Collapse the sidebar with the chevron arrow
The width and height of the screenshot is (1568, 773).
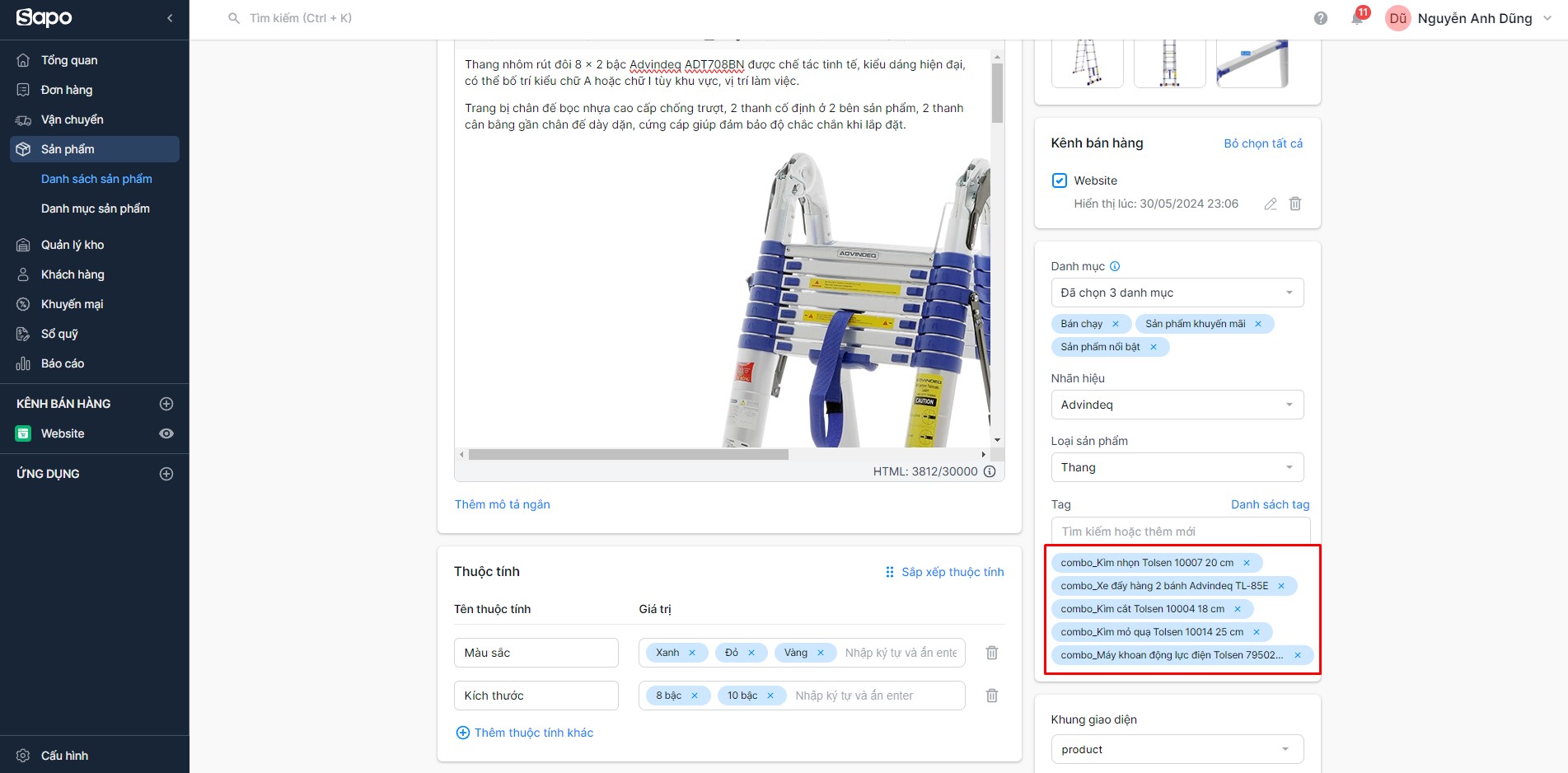tap(170, 18)
